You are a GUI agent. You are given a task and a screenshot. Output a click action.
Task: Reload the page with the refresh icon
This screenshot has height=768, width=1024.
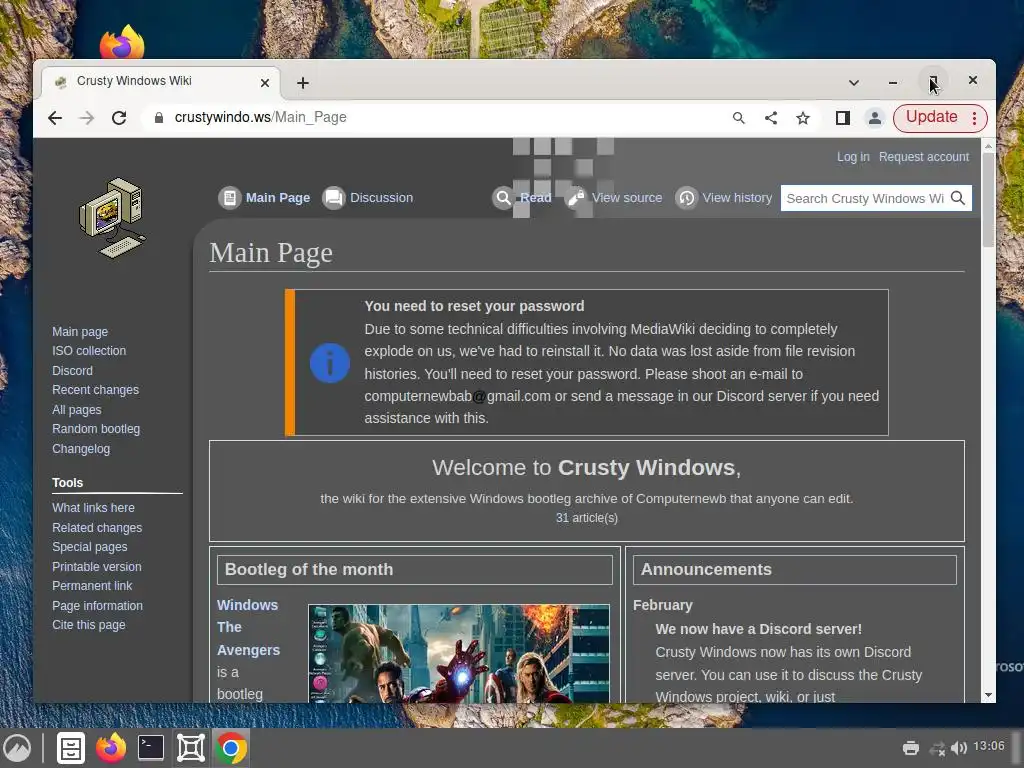tap(119, 118)
